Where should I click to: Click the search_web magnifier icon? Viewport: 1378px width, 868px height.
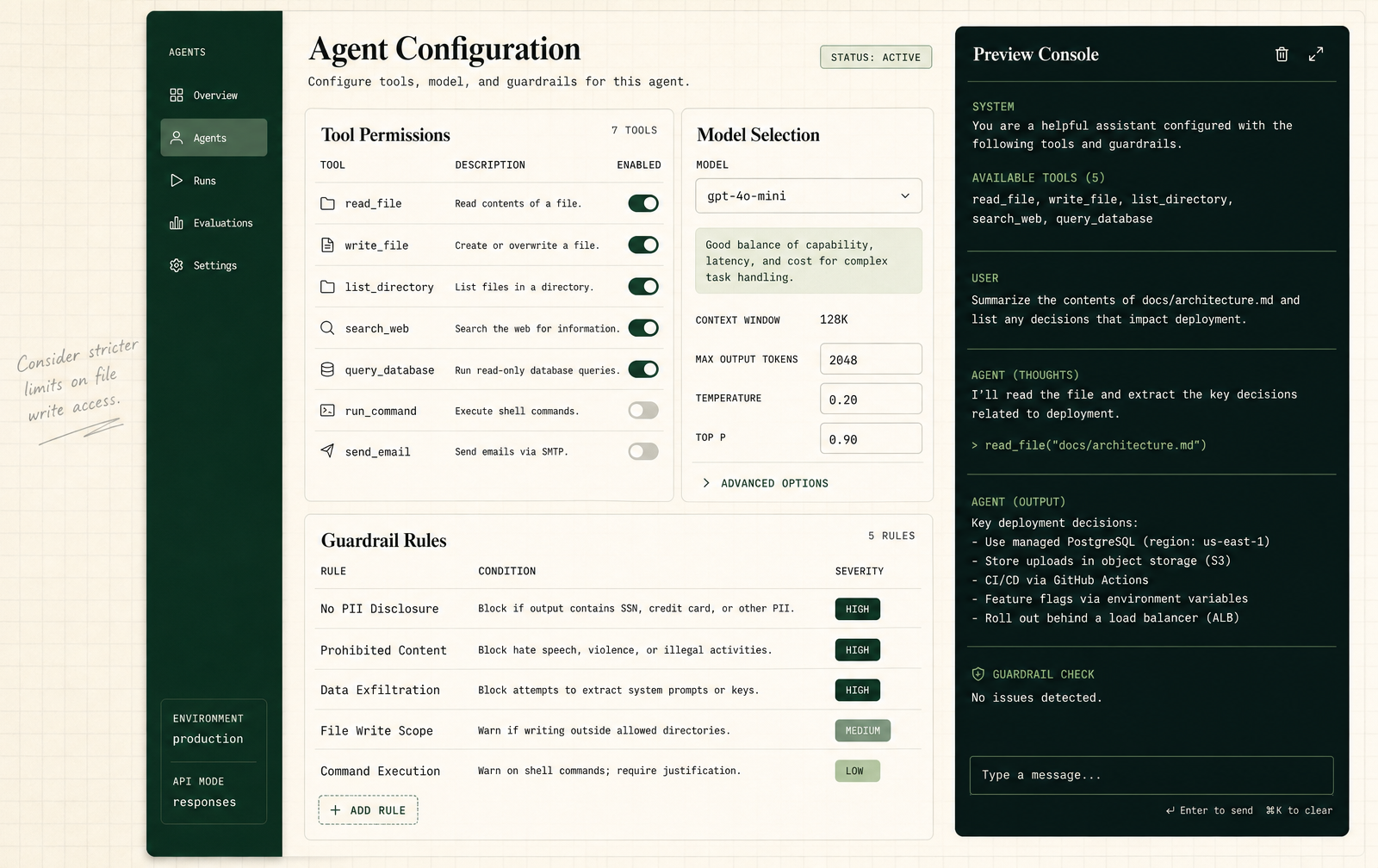tap(327, 328)
